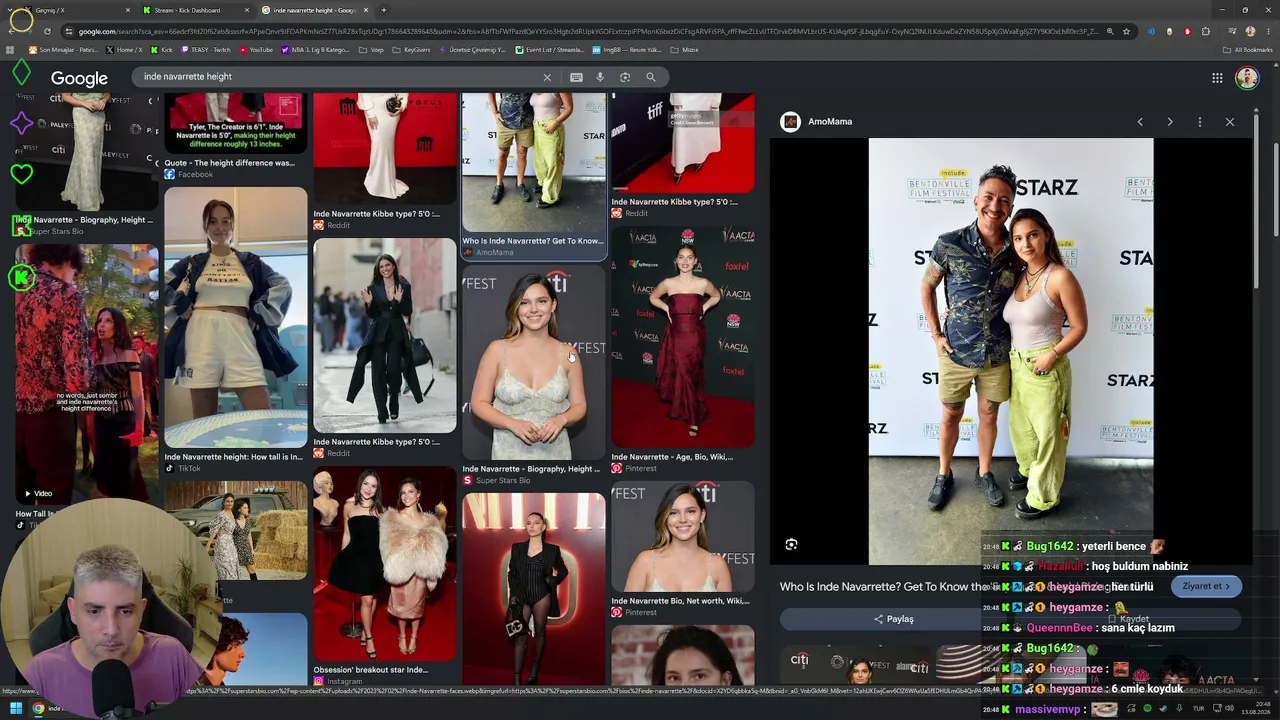Reload the current page

tap(46, 31)
